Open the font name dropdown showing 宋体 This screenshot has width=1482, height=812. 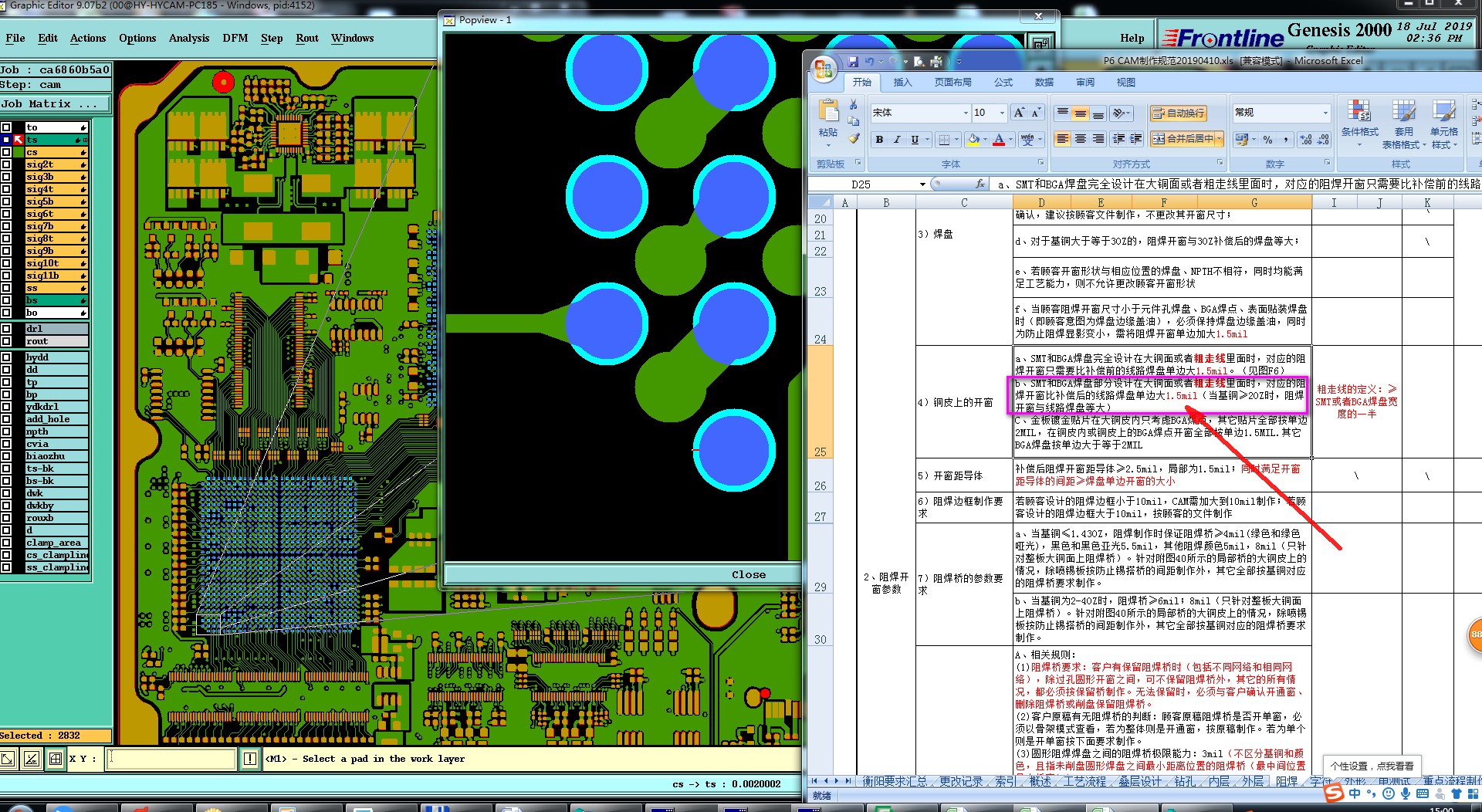coord(965,113)
